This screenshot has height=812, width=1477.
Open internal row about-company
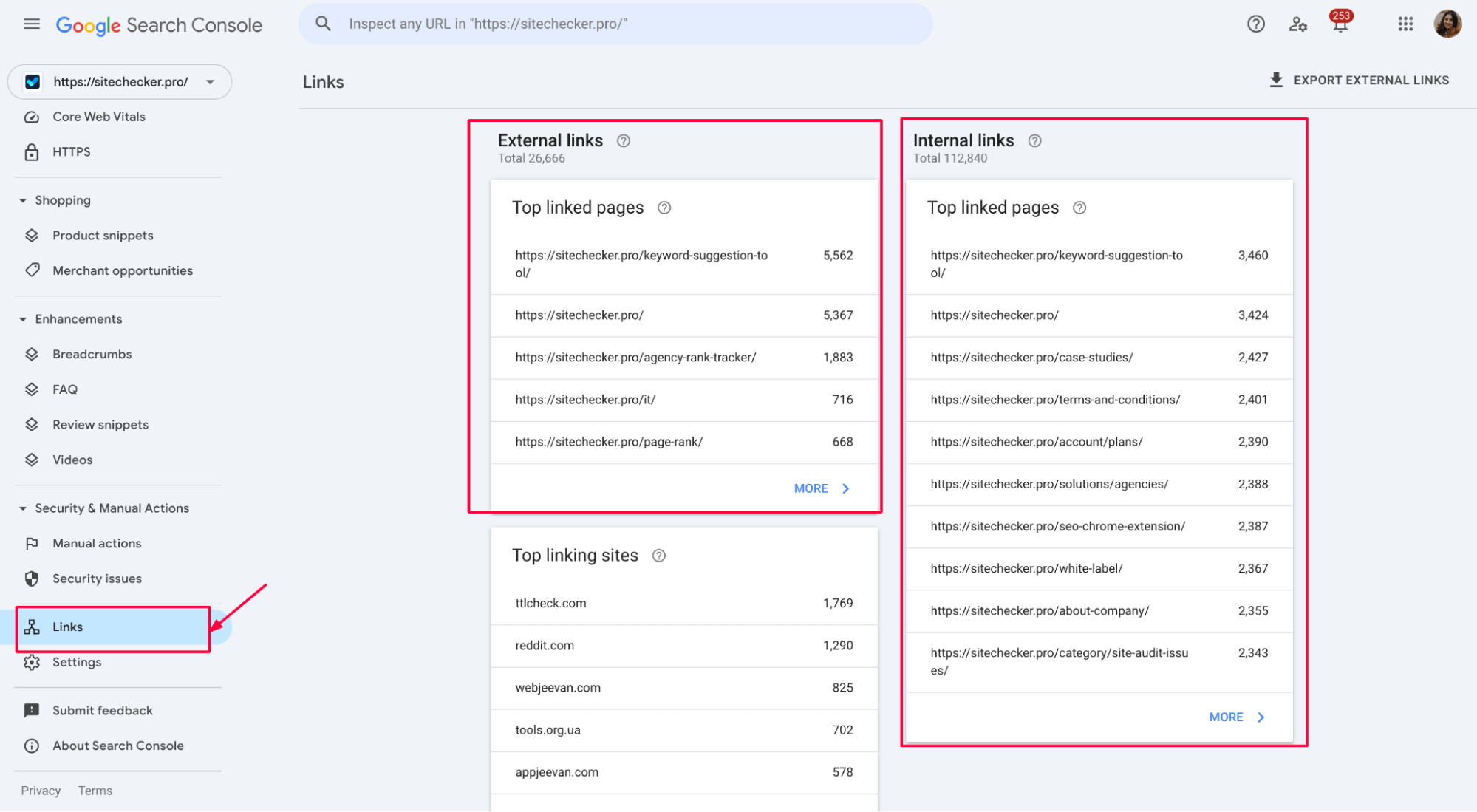coord(1099,611)
